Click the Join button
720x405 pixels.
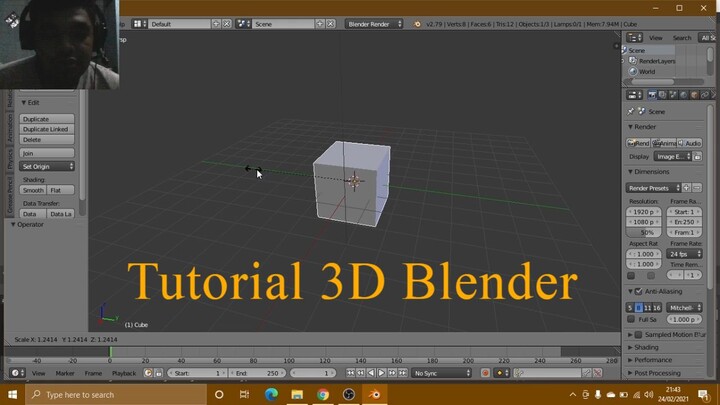[x=47, y=153]
